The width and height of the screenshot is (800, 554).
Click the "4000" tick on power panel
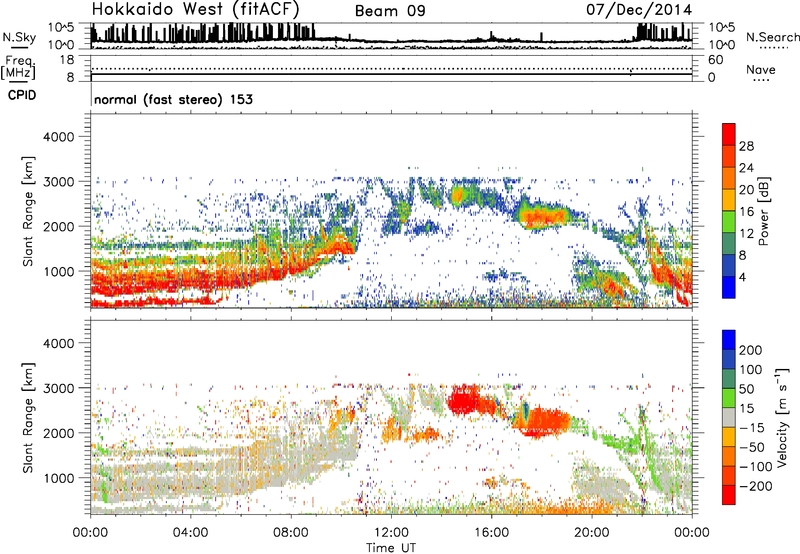click(58, 137)
